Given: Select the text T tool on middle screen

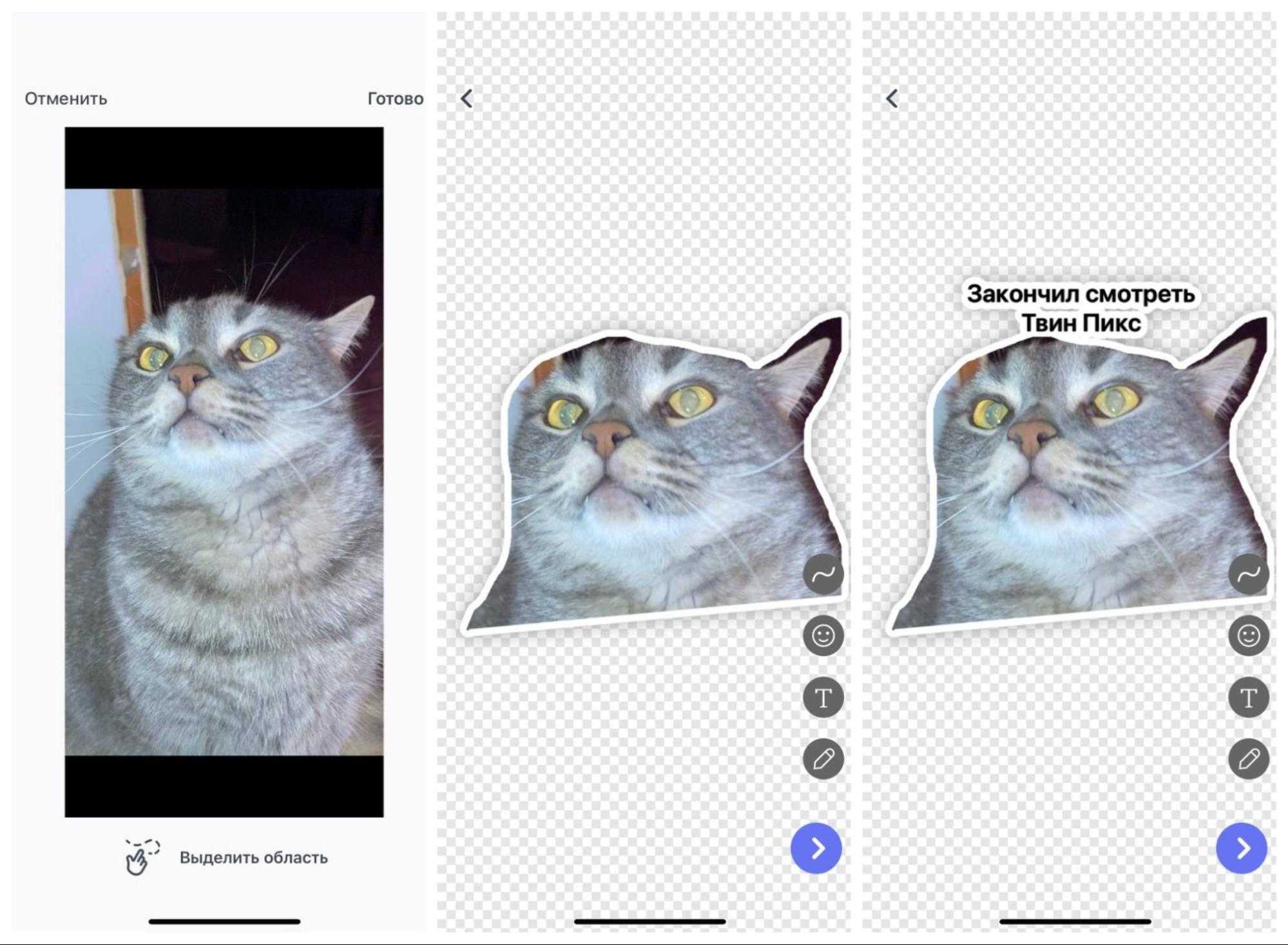Looking at the screenshot, I should (x=823, y=698).
